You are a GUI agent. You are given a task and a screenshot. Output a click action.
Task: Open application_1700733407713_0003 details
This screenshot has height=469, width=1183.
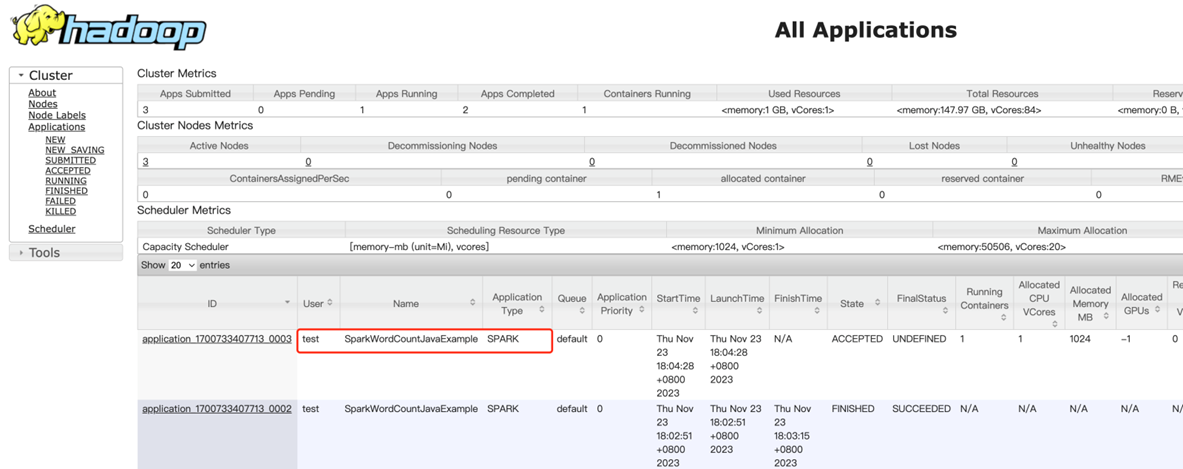[217, 339]
